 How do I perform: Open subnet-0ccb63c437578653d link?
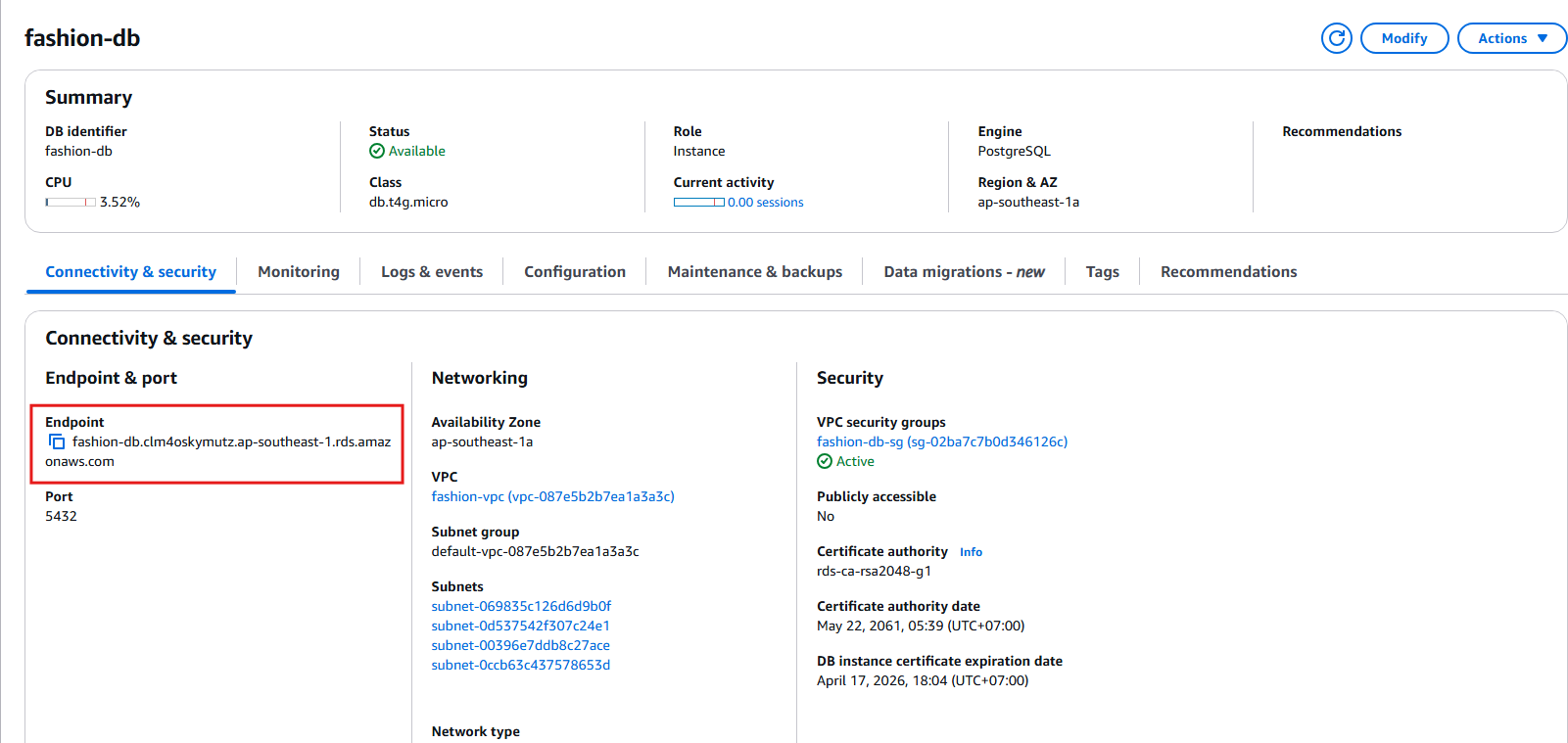pos(520,665)
